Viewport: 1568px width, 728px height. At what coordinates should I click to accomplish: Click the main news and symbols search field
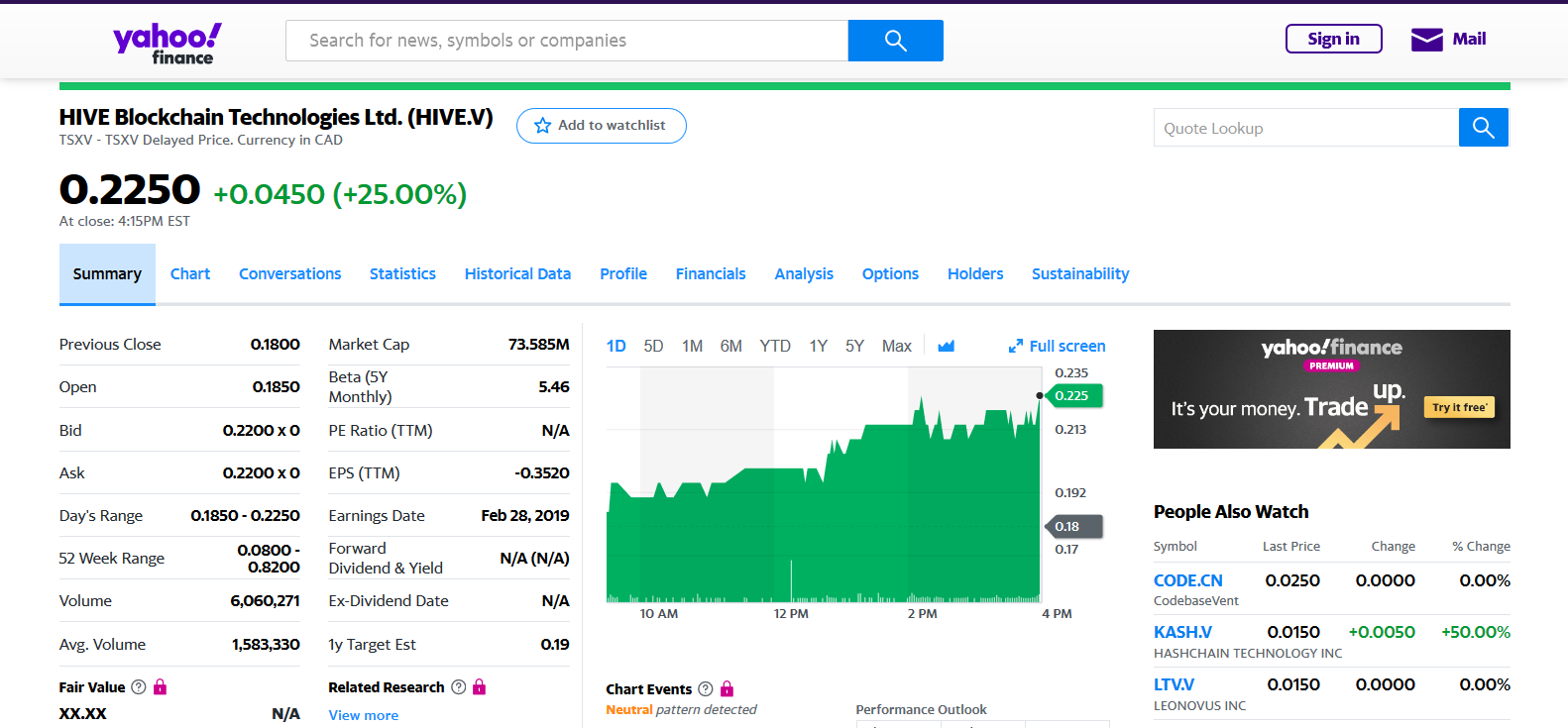click(x=567, y=41)
